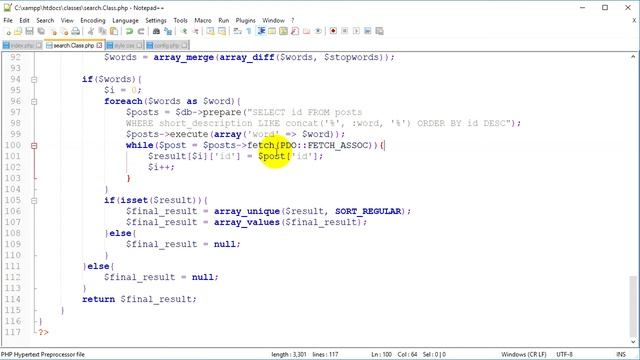Switch to the config.php tab
The height and width of the screenshot is (360, 640).
[167, 45]
